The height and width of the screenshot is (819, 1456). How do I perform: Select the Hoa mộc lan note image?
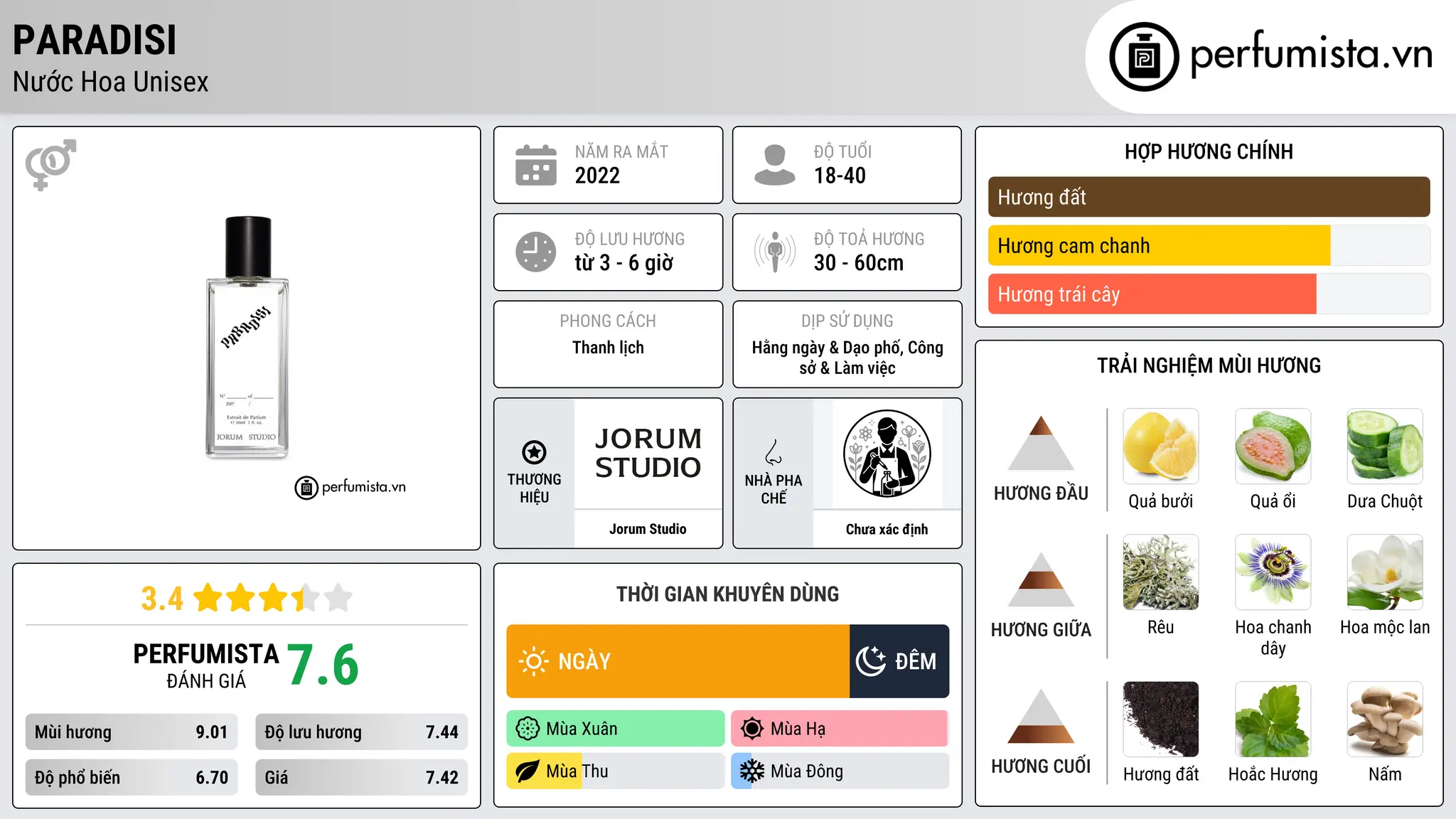[x=1385, y=572]
